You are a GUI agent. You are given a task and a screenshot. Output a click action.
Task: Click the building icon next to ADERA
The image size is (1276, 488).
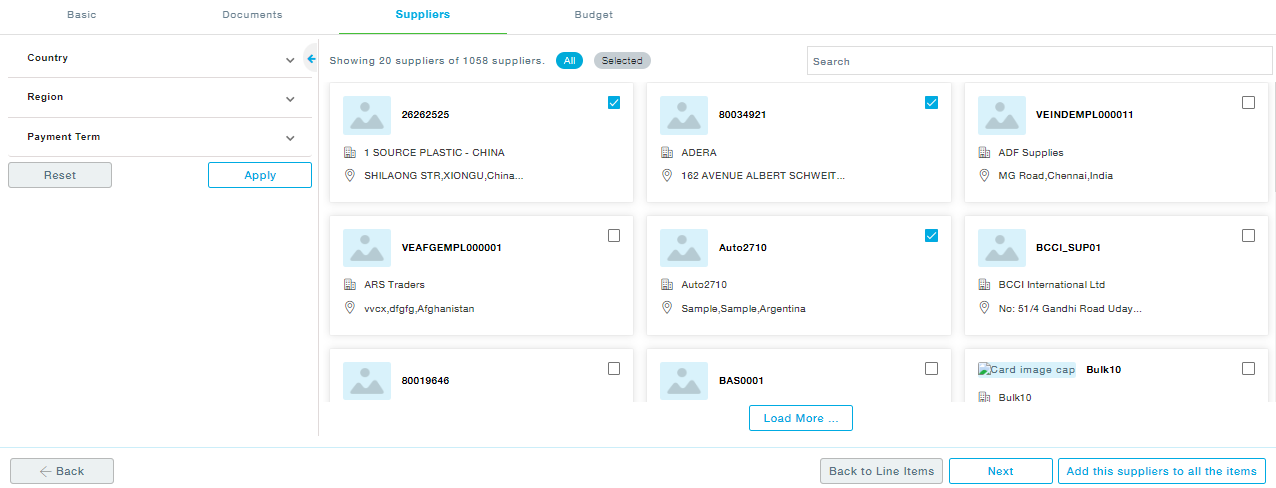click(x=667, y=153)
